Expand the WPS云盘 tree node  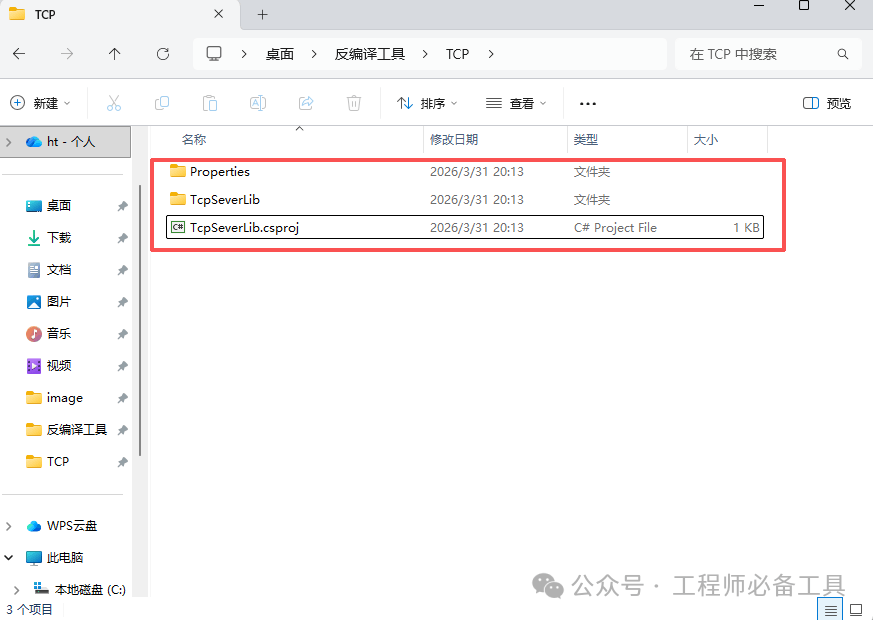(x=10, y=526)
